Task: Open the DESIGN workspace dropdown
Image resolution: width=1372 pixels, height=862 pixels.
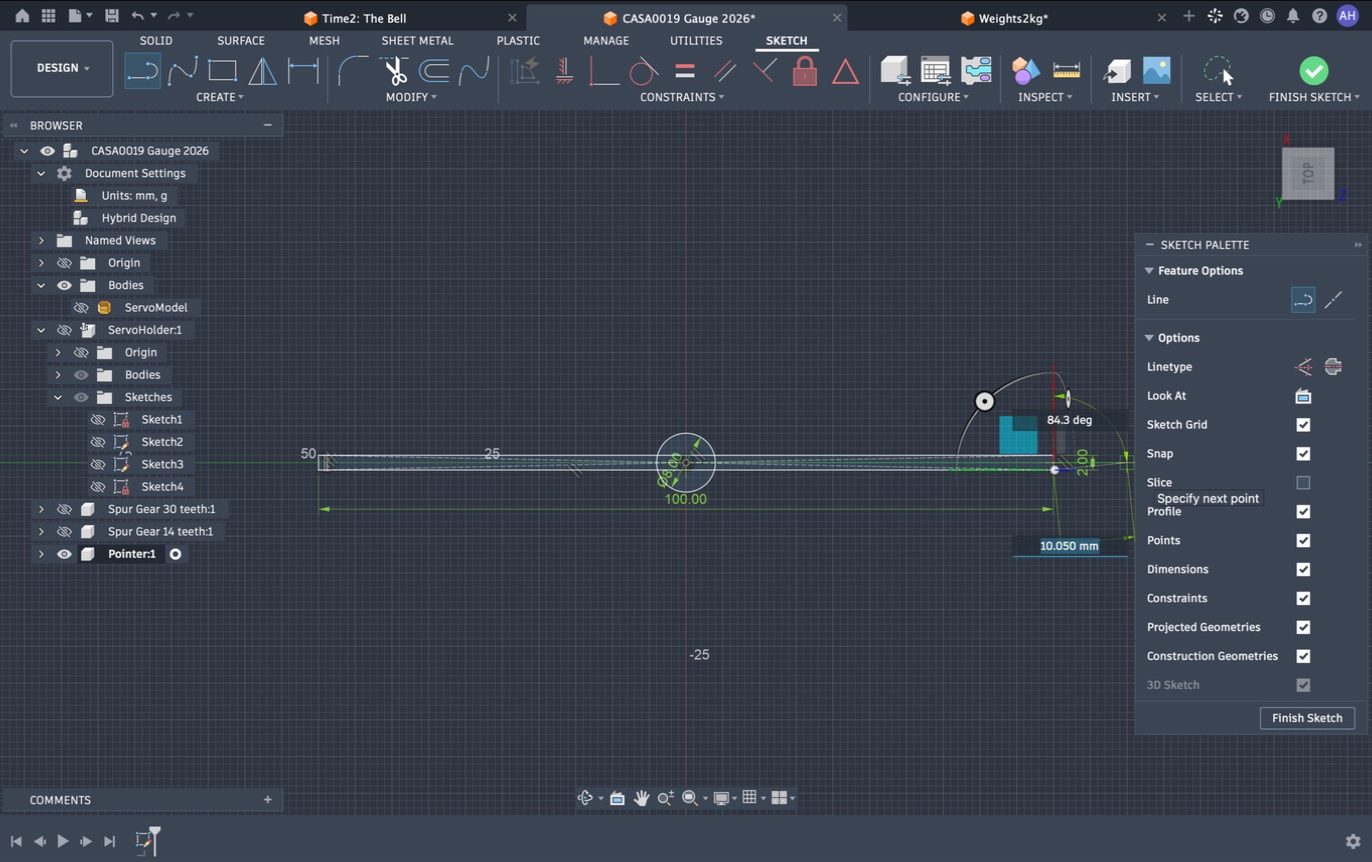Action: pyautogui.click(x=62, y=68)
